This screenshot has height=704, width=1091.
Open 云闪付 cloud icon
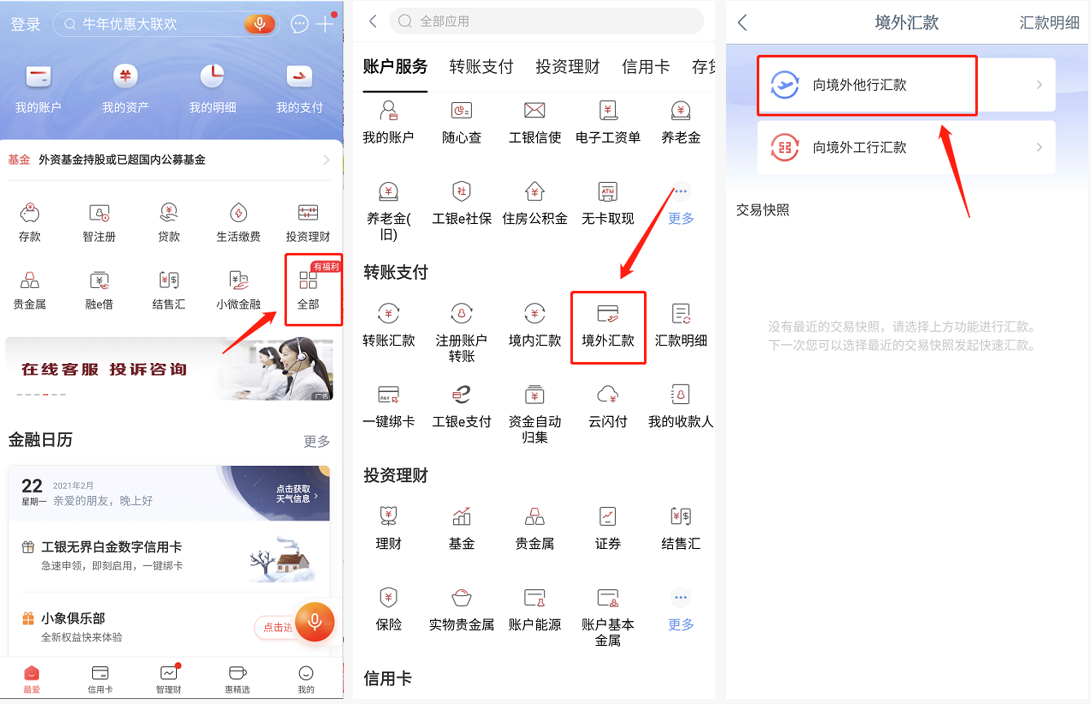pos(607,394)
